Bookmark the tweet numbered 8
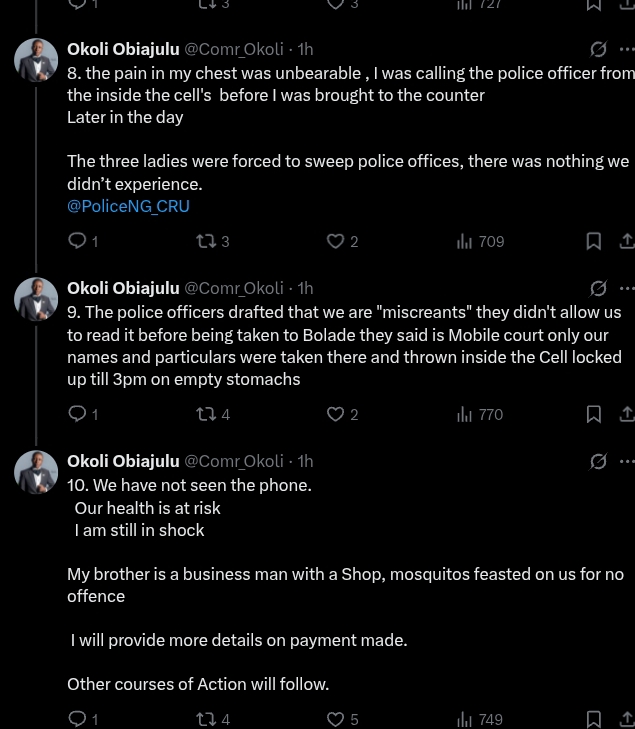 point(593,241)
